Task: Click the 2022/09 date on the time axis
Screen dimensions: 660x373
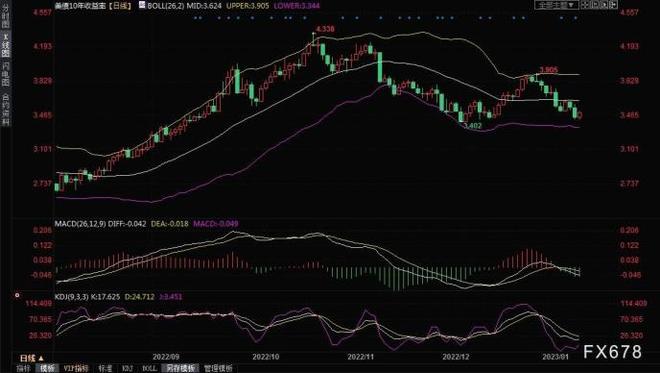Action: coord(166,357)
